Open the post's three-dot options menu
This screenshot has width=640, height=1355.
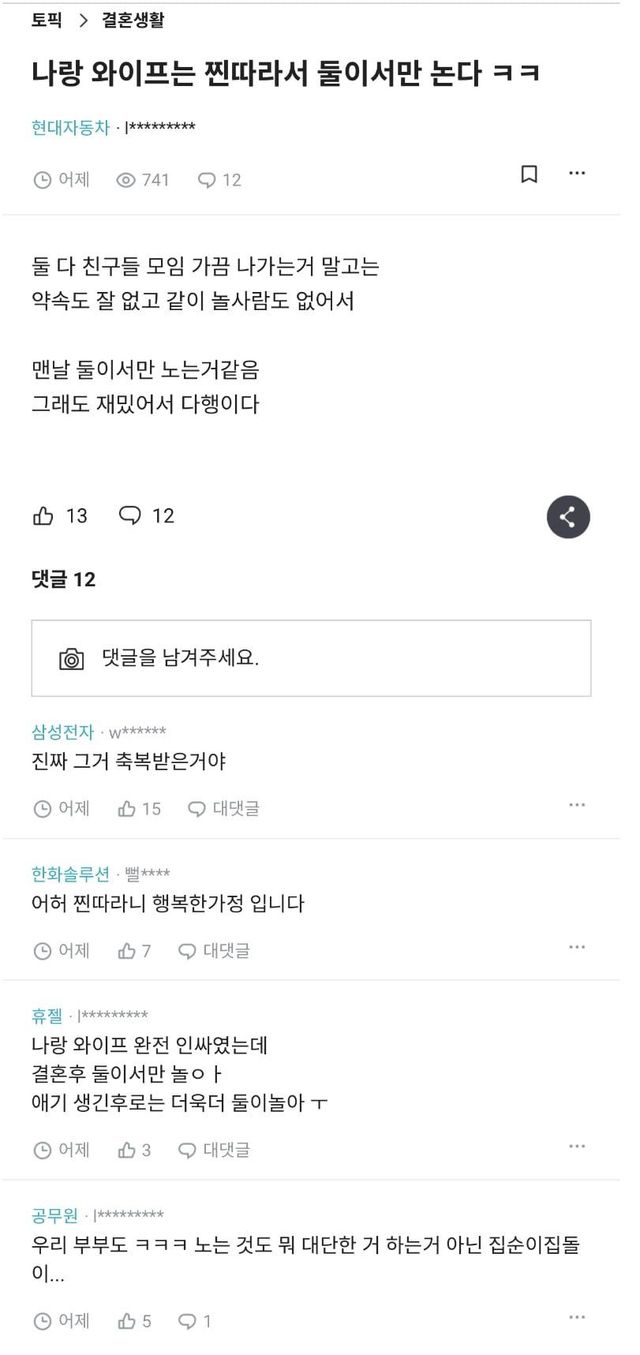point(577,173)
